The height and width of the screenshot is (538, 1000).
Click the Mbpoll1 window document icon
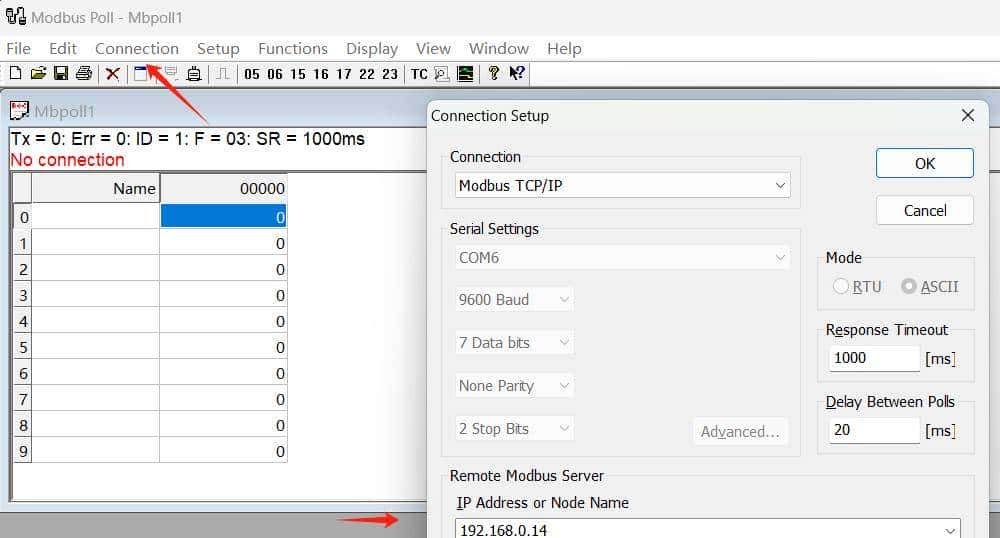coord(19,110)
